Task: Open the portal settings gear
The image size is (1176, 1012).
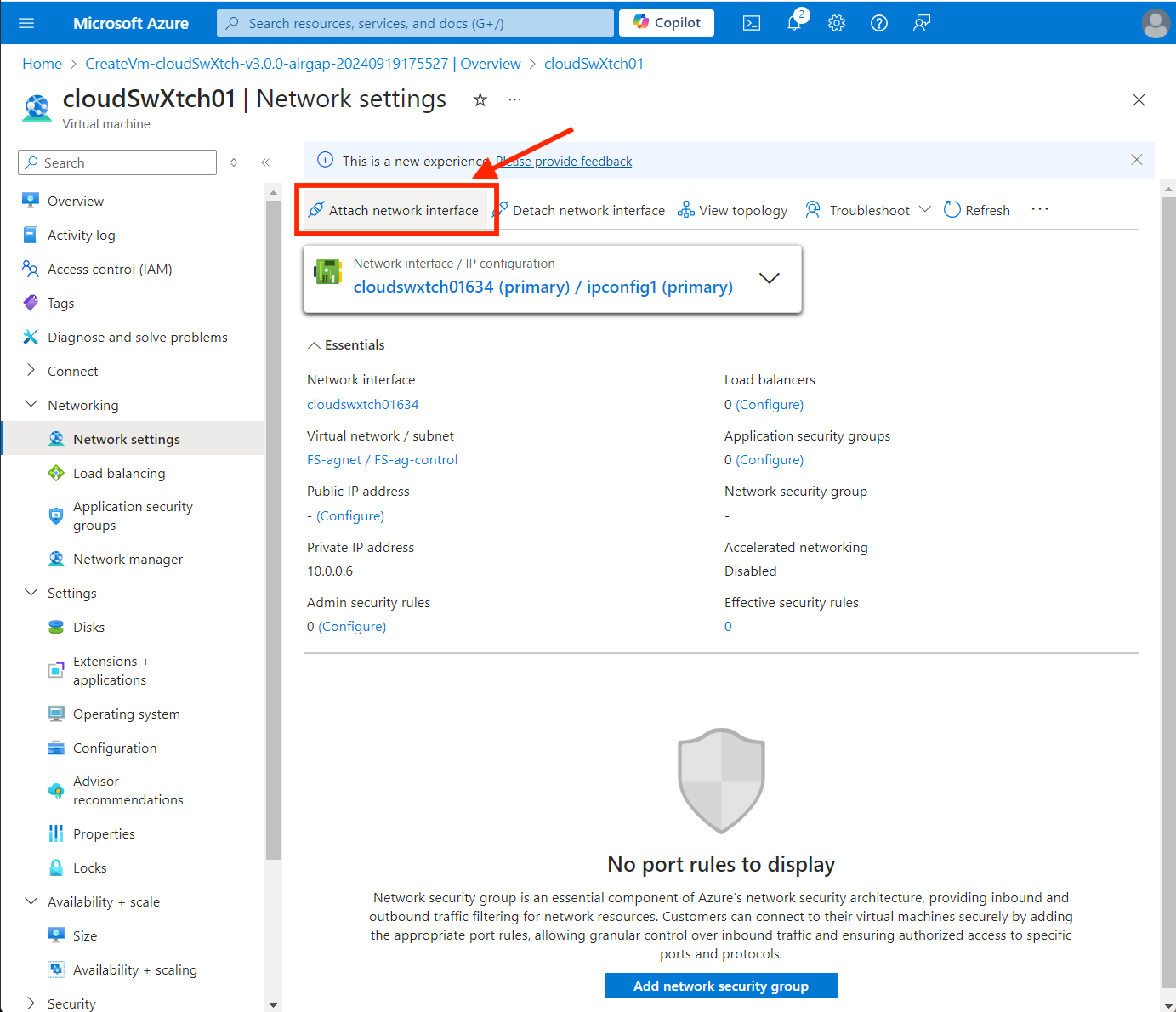Action: click(x=836, y=23)
